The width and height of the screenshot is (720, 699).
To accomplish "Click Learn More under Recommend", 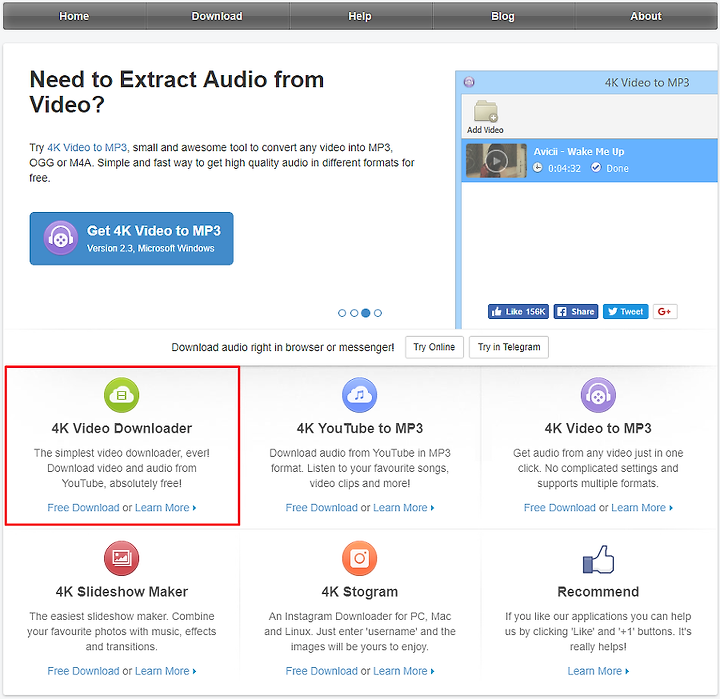I will [598, 671].
